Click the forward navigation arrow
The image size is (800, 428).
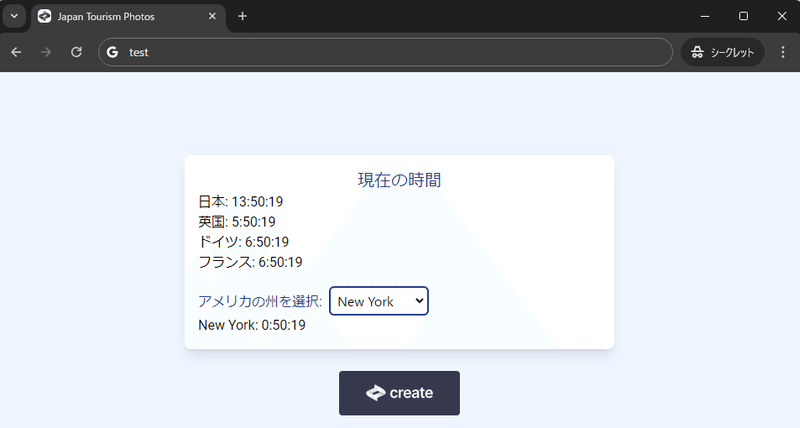(x=46, y=52)
